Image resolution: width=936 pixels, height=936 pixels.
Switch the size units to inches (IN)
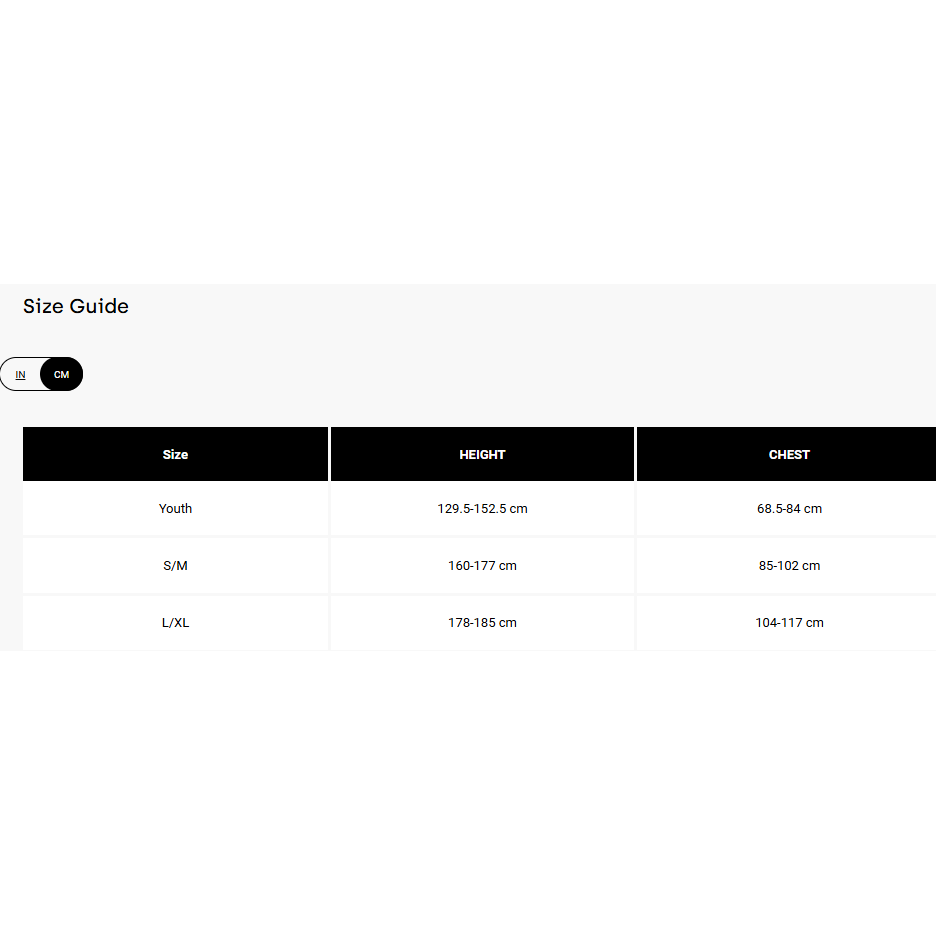[20, 374]
